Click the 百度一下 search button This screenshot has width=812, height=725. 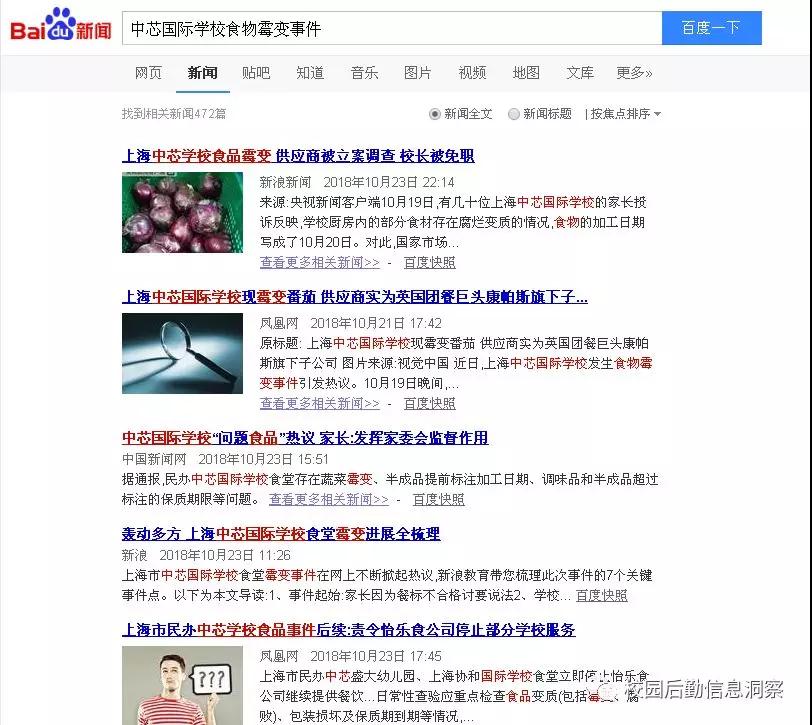712,27
